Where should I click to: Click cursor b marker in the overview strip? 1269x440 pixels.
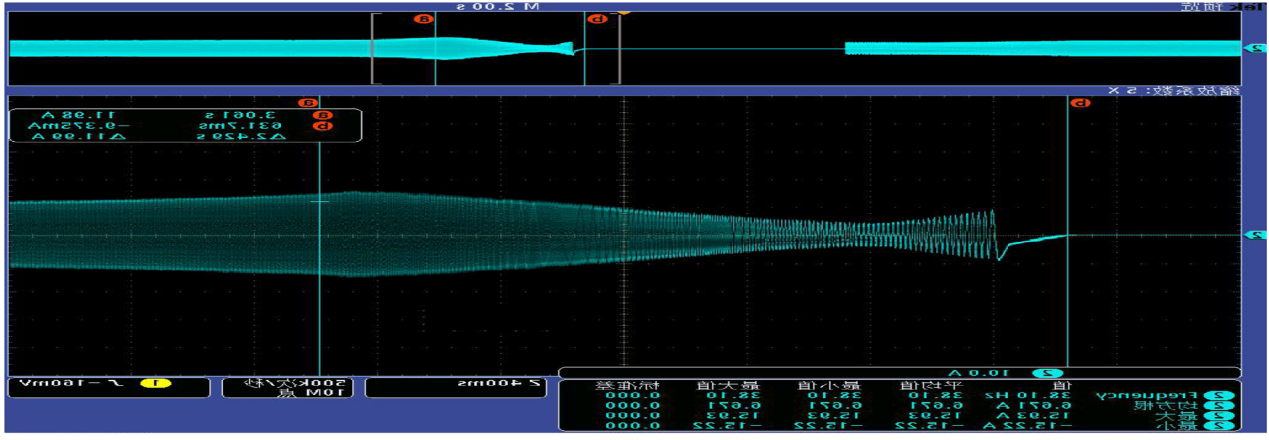[x=597, y=19]
